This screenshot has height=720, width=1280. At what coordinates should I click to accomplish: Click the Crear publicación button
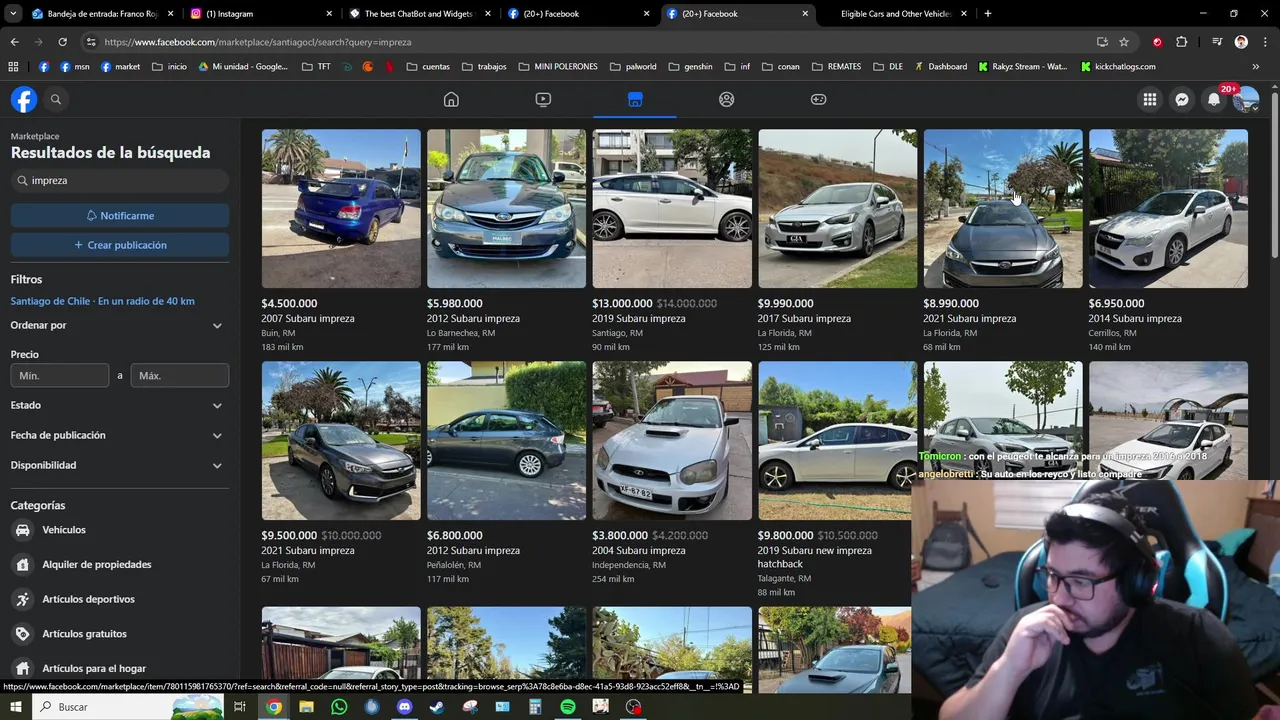point(120,245)
